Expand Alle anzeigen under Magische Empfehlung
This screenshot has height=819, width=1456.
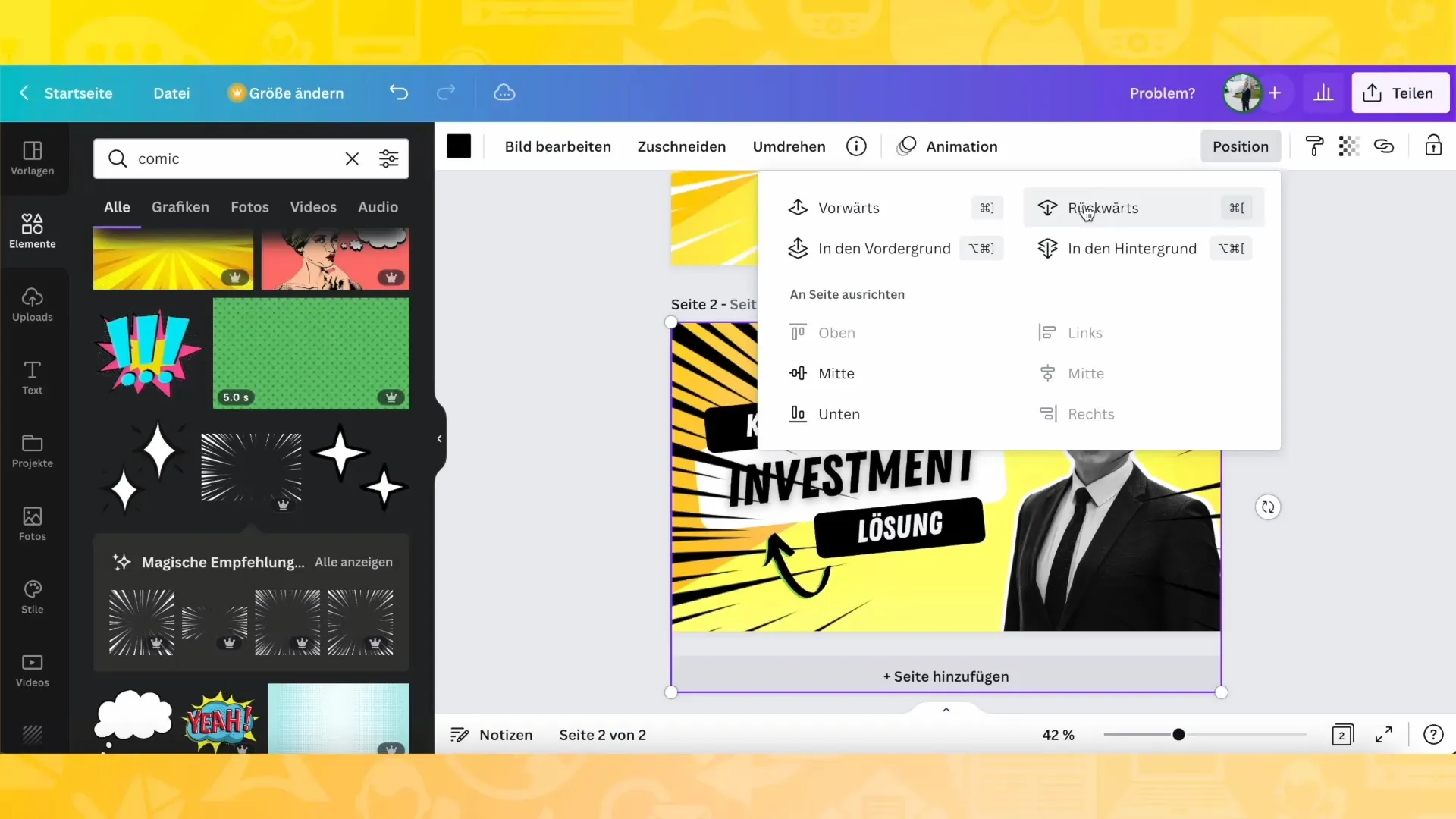(x=354, y=562)
